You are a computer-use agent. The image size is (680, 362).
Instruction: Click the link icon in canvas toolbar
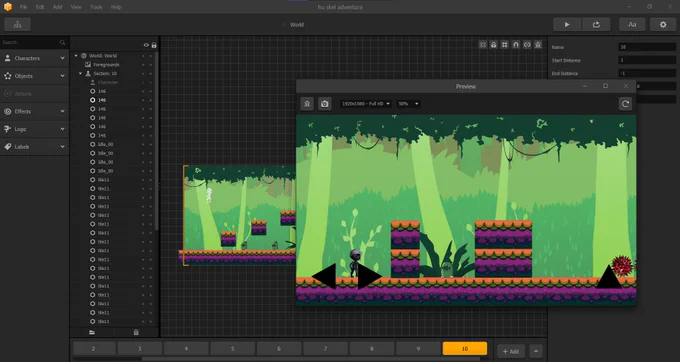(527, 45)
